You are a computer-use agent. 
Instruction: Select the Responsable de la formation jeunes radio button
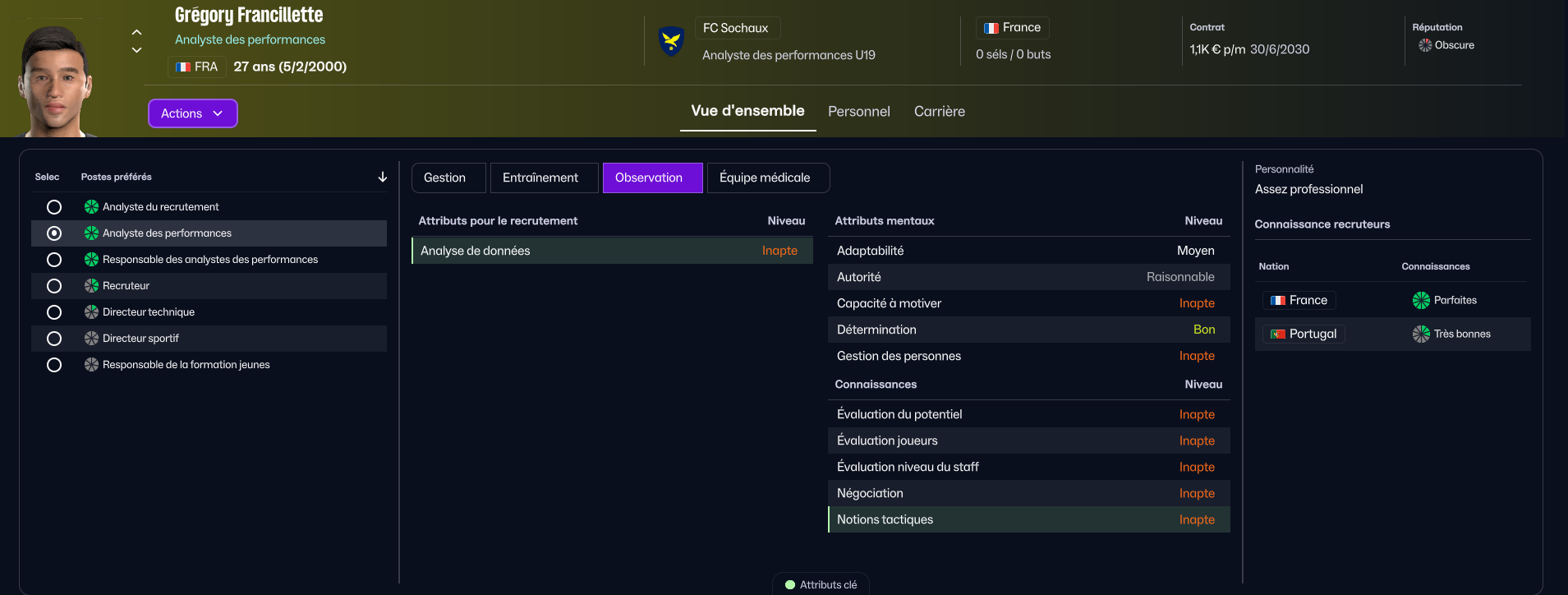[x=54, y=365]
